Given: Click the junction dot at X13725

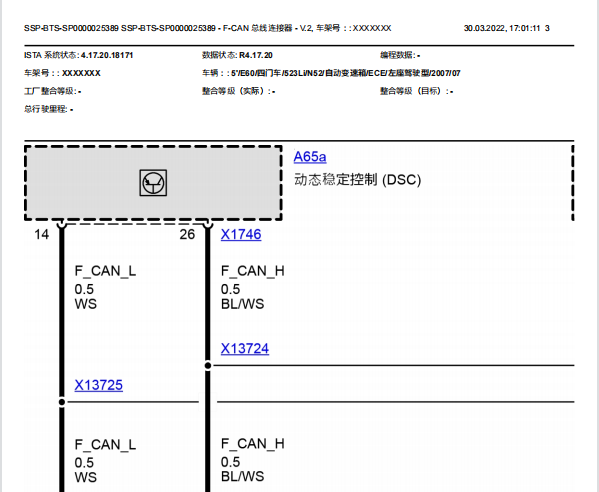Looking at the screenshot, I should click(62, 402).
